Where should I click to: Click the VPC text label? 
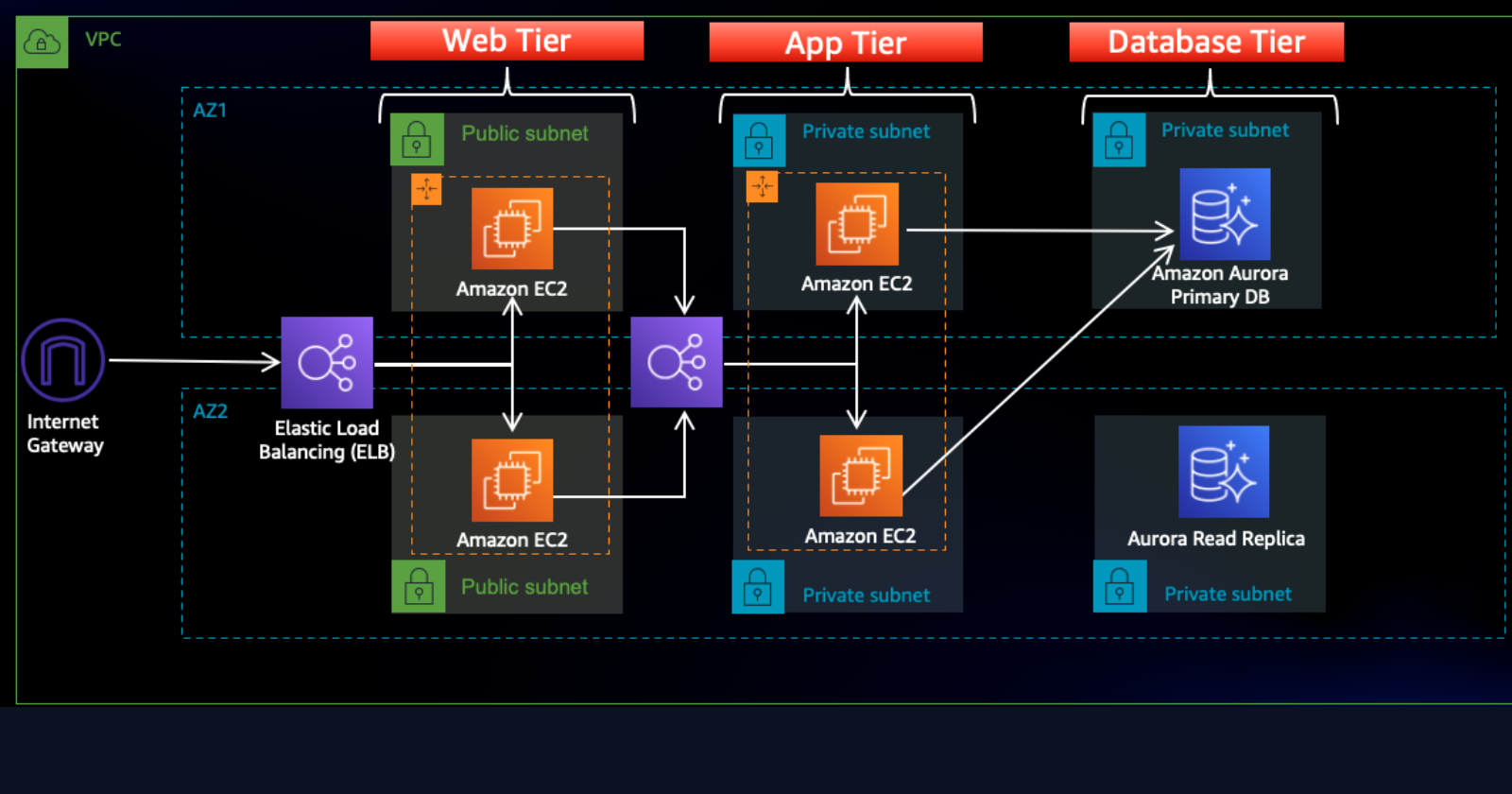[x=103, y=40]
